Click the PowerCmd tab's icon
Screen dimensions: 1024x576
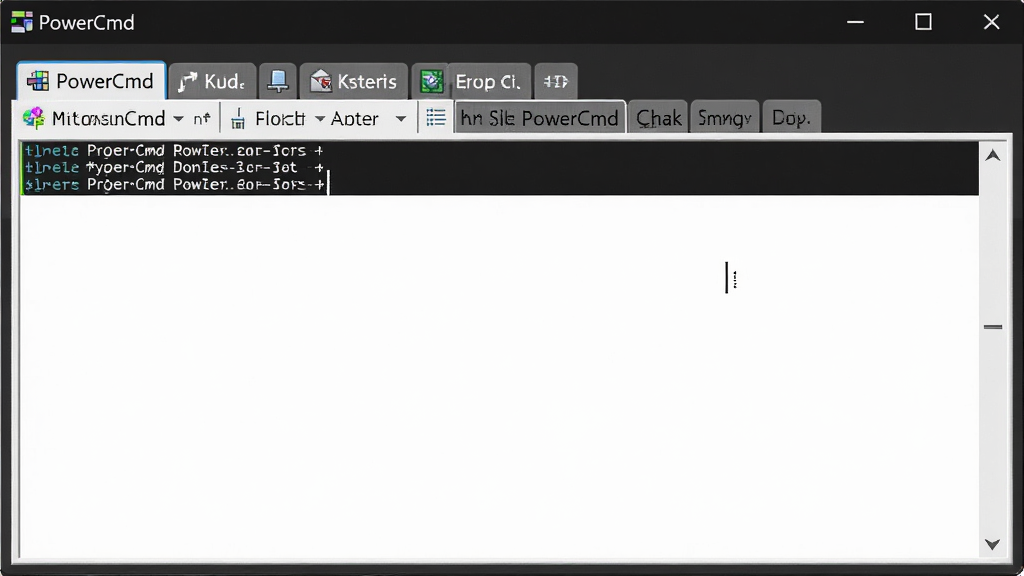coord(37,81)
